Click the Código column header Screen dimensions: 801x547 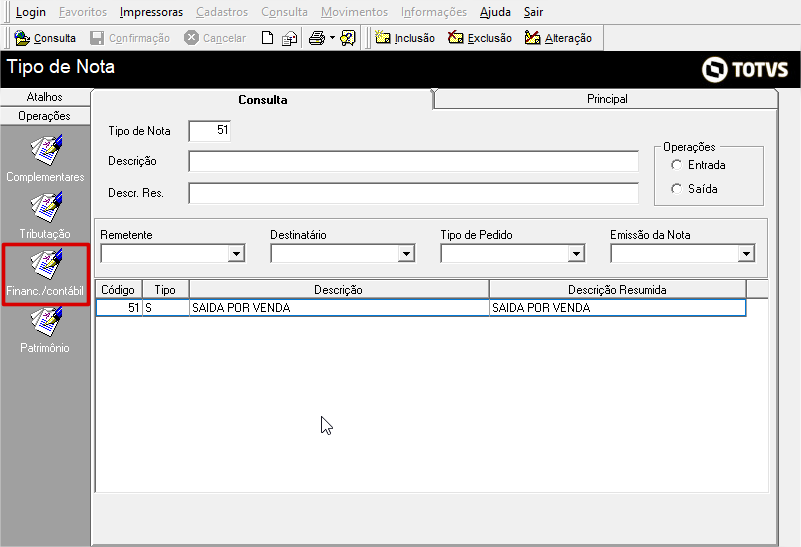tap(118, 290)
